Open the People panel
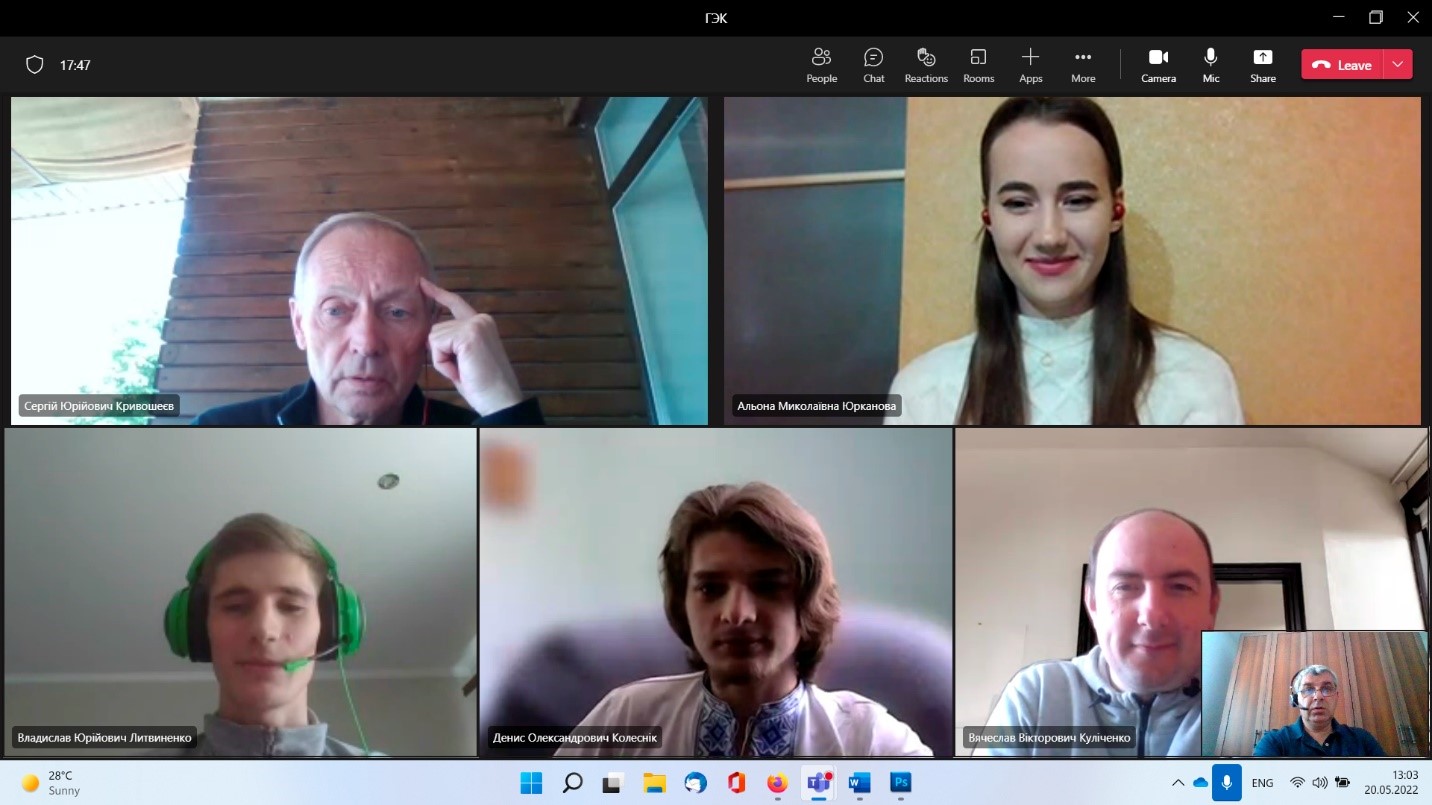This screenshot has width=1432, height=805. coord(821,65)
